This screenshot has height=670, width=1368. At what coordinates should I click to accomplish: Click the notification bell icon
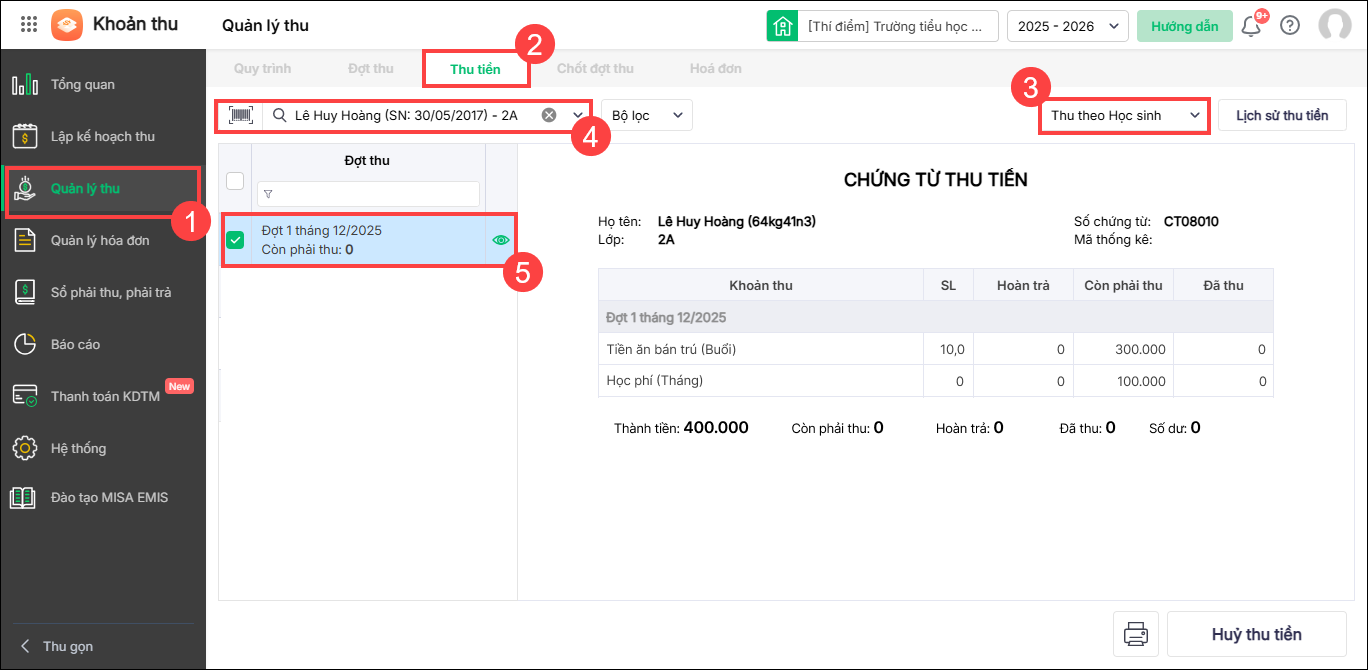coord(1250,26)
